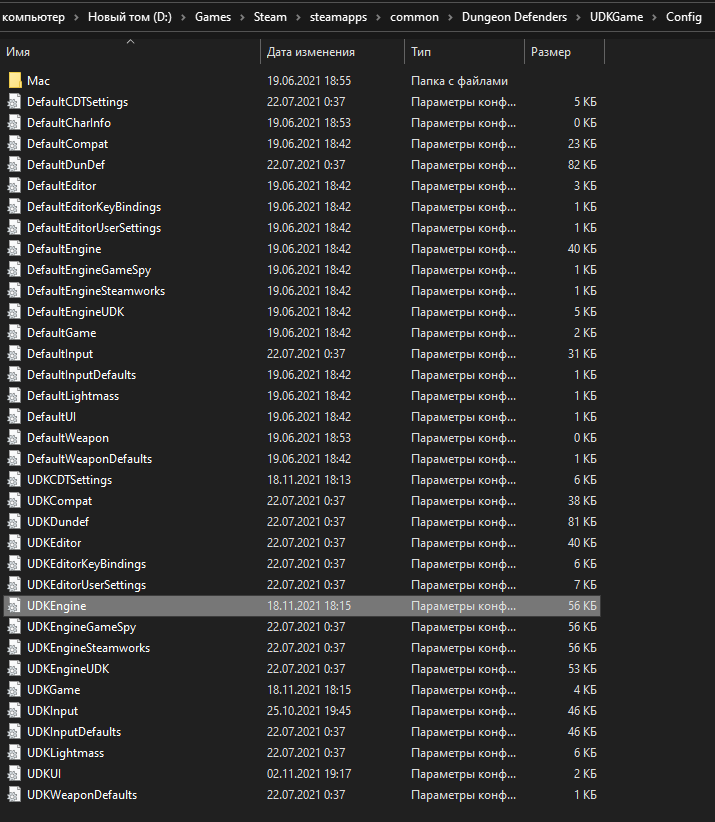Open the chevron after Новый том (D:)
715x822 pixels.
pyautogui.click(x=183, y=17)
